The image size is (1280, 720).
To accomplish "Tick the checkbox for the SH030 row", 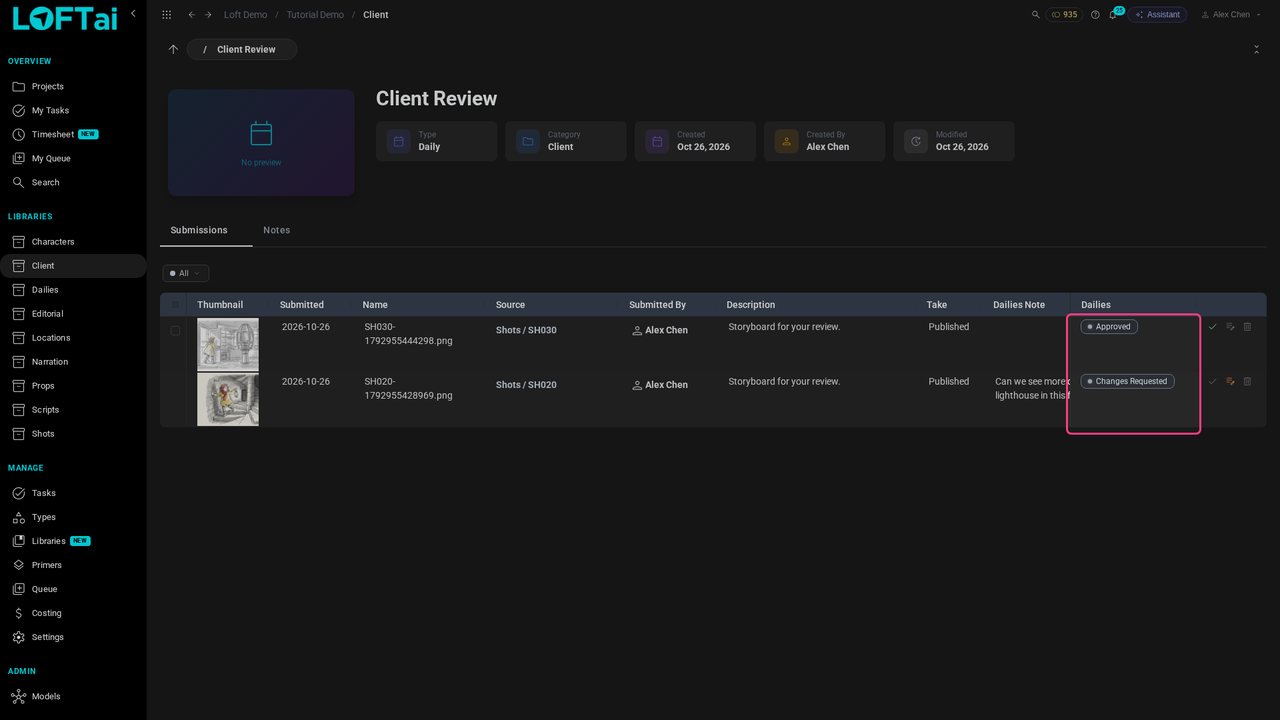I will click(x=175, y=330).
